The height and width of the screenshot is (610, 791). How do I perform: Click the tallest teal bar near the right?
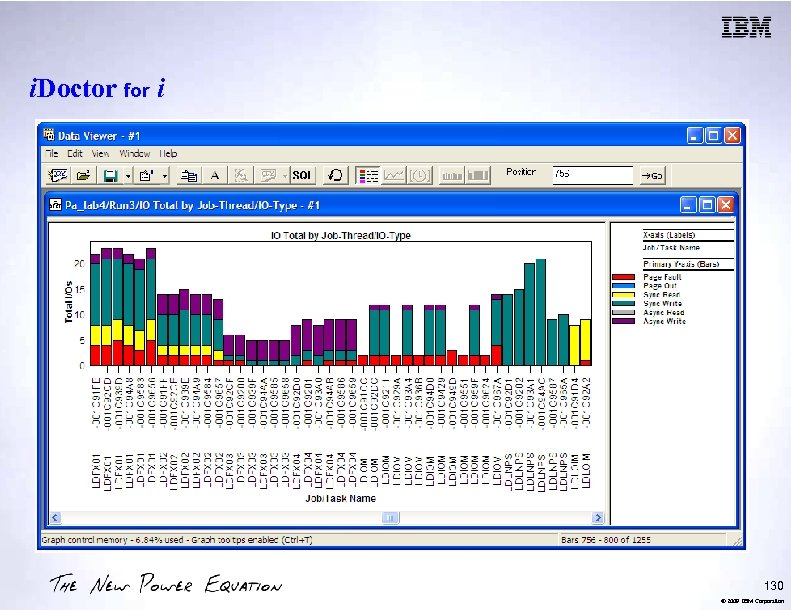click(540, 312)
